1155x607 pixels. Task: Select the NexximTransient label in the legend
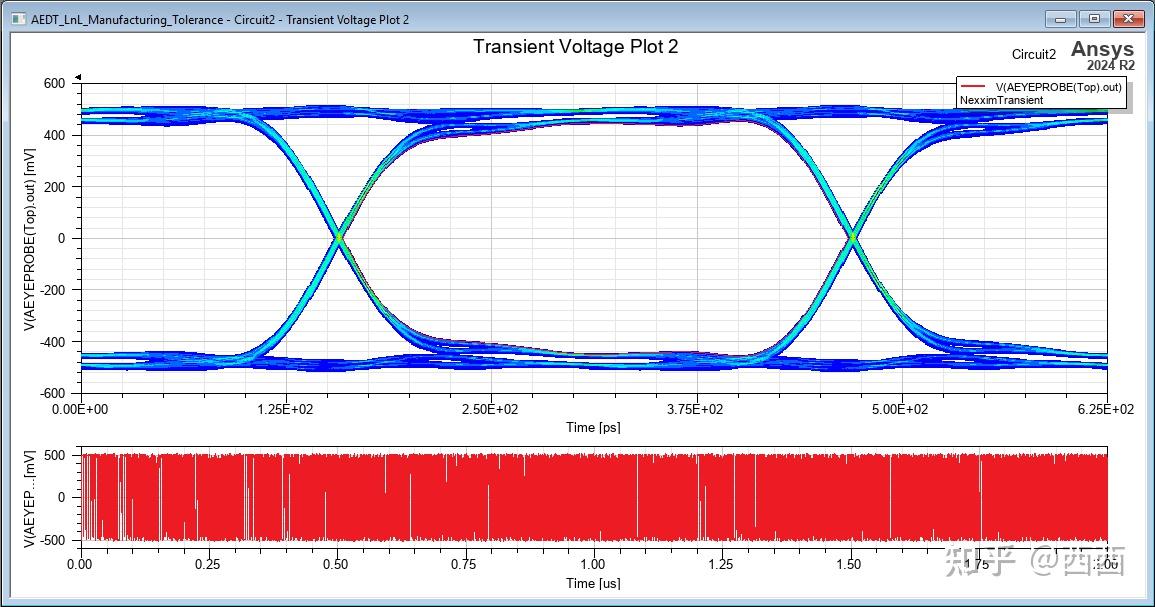point(1002,100)
